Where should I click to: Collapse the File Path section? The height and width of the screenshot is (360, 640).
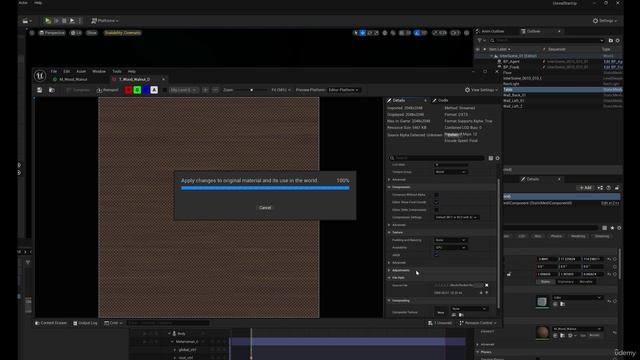pos(389,278)
